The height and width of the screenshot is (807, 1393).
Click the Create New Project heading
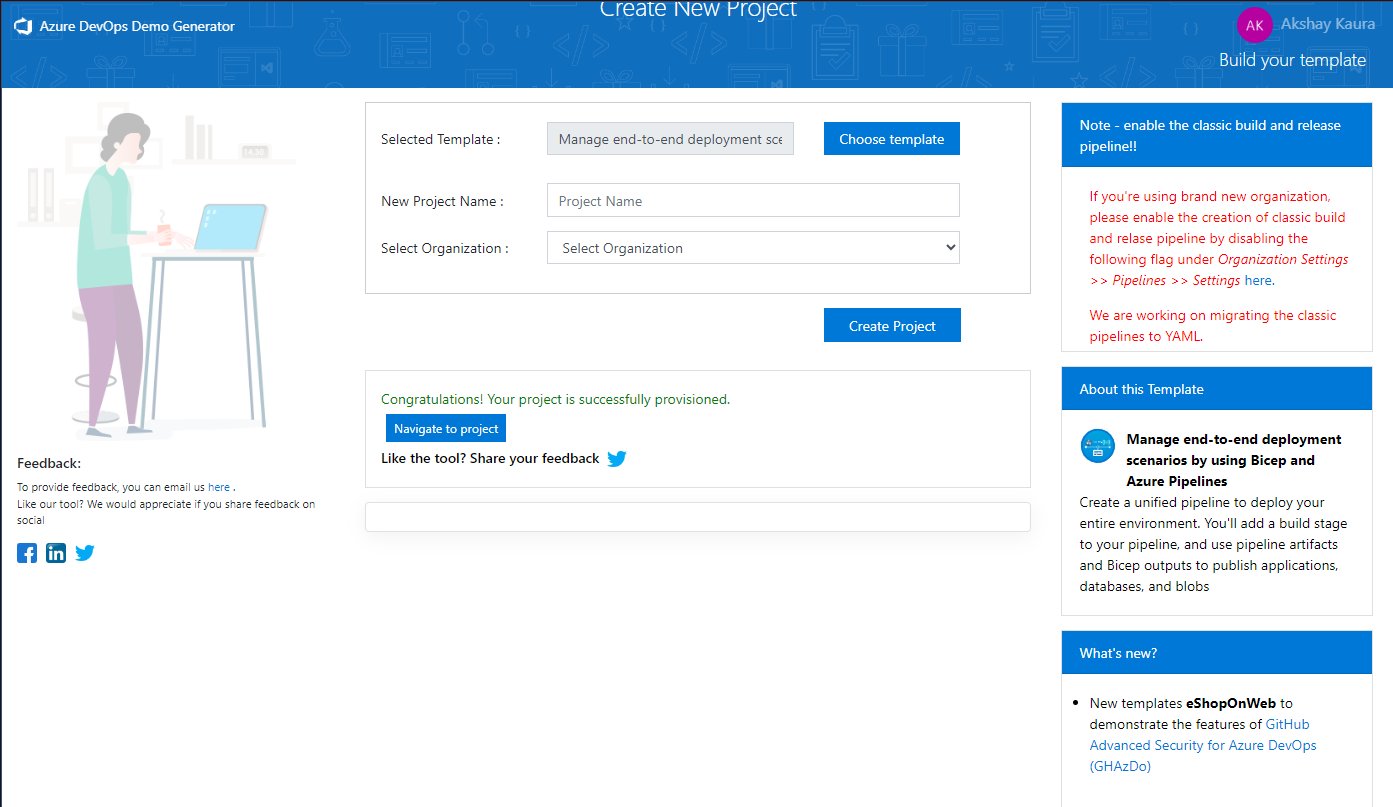point(698,9)
